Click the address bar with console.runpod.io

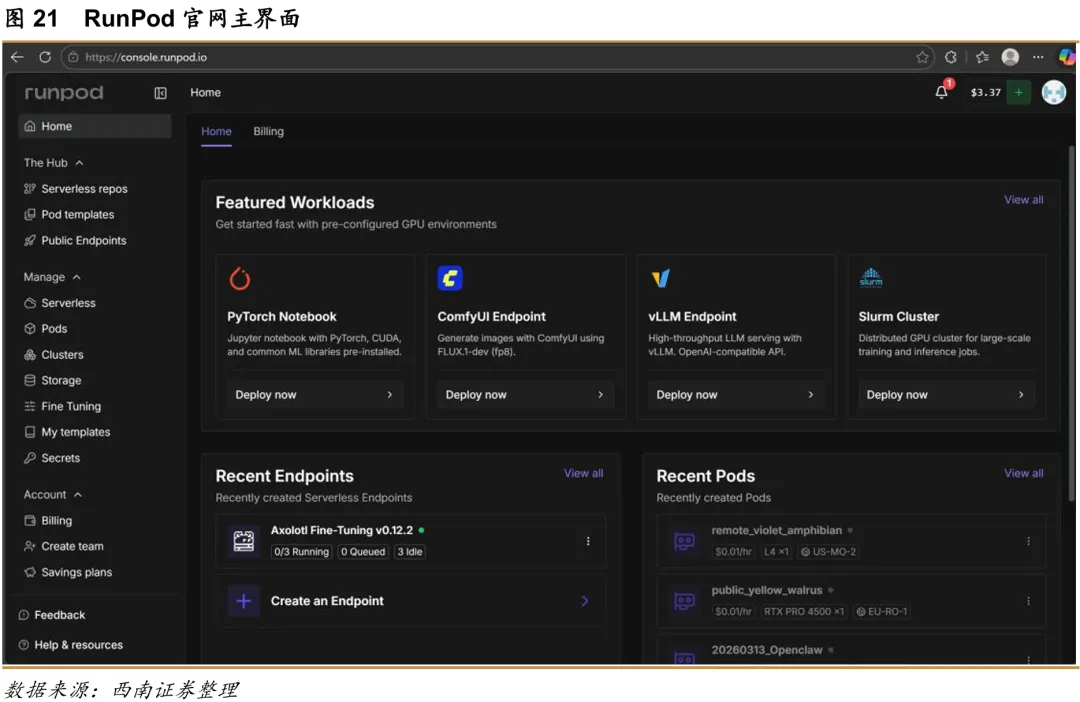point(497,57)
